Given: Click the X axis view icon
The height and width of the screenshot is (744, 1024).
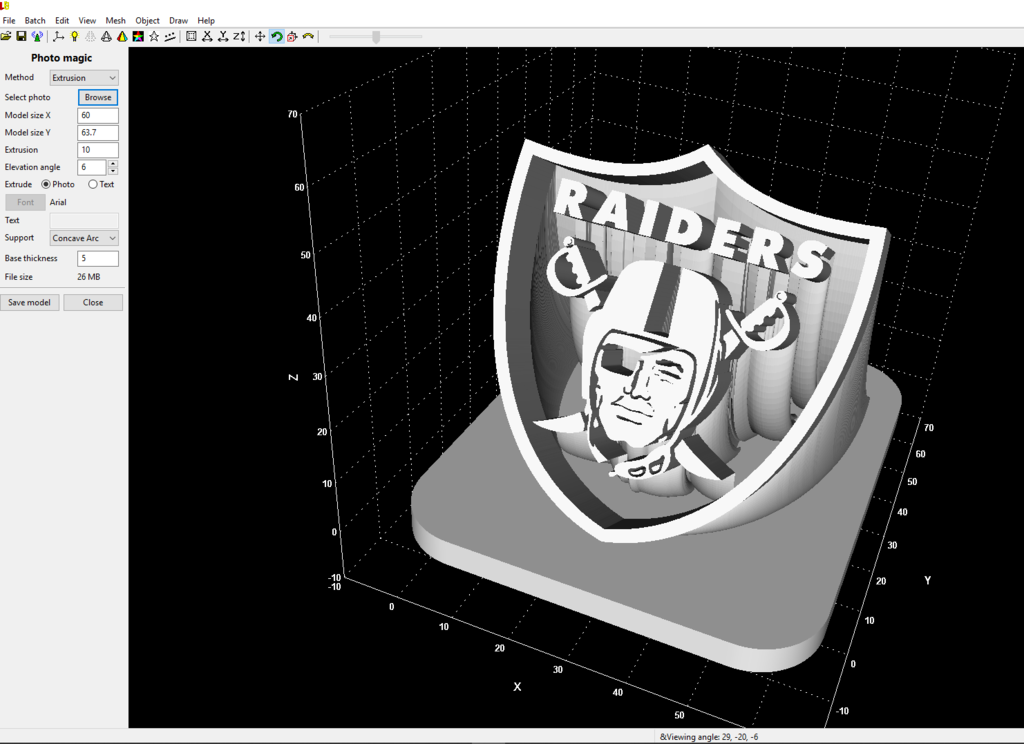Looking at the screenshot, I should 207,37.
